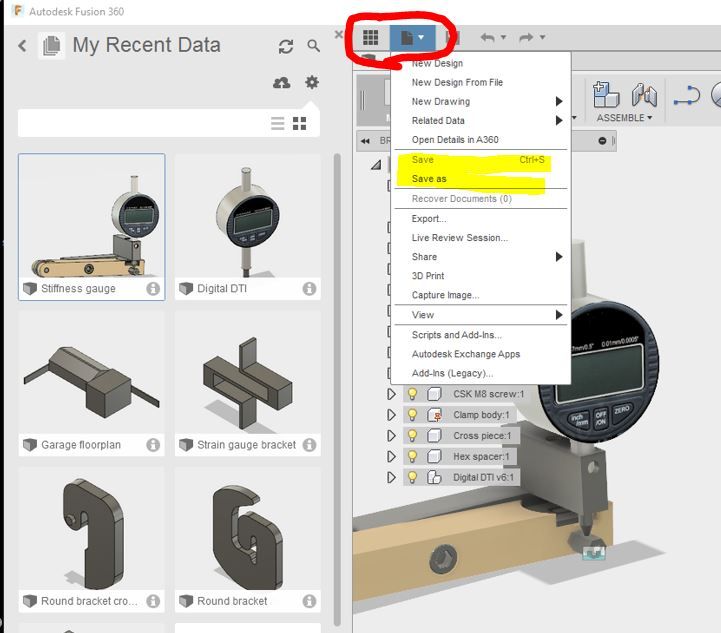Choose 3D Print menu item
Viewport: 721px width, 633px height.
click(x=481, y=276)
